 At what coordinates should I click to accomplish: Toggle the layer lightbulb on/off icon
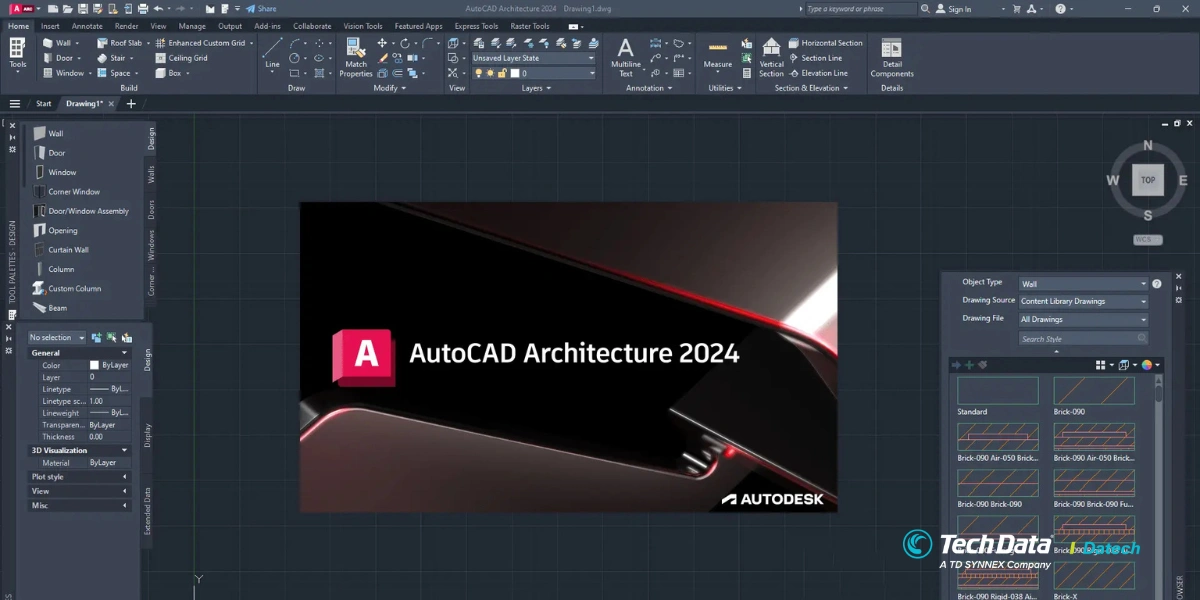[479, 73]
